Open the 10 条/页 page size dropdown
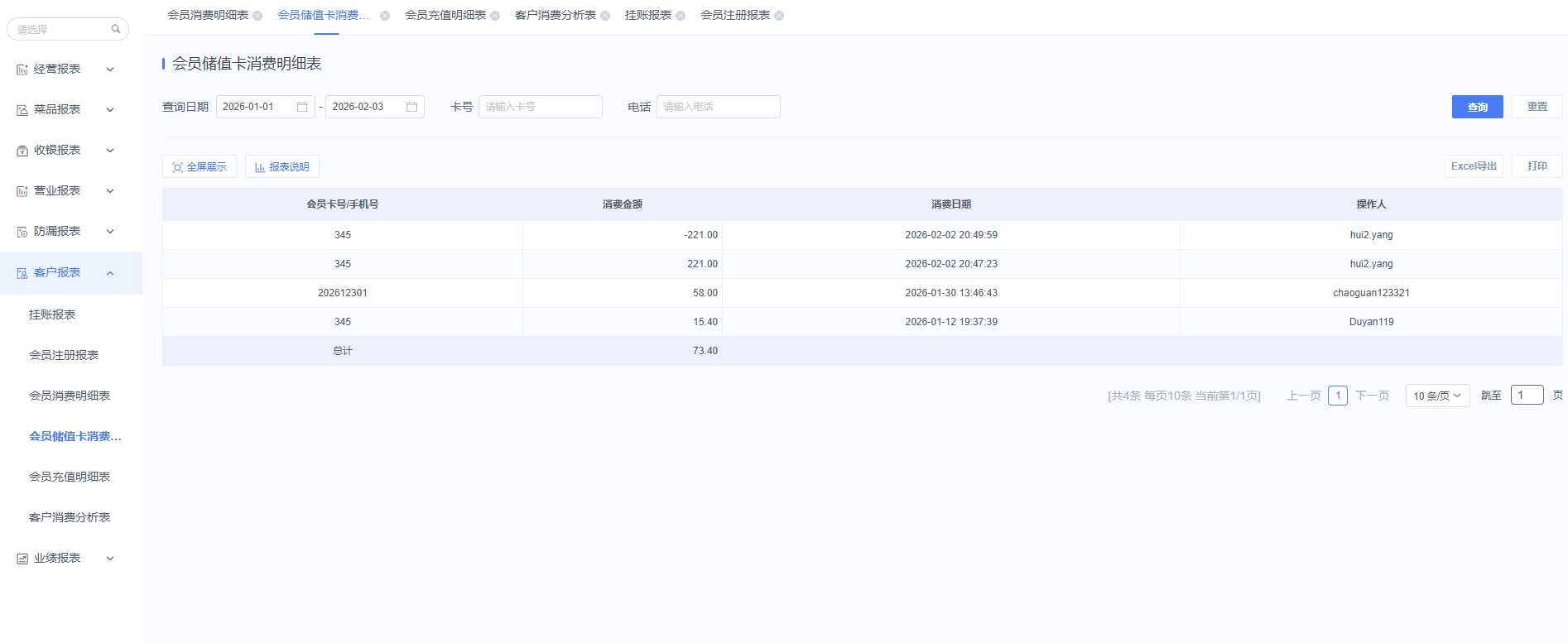1568x643 pixels. (x=1437, y=396)
